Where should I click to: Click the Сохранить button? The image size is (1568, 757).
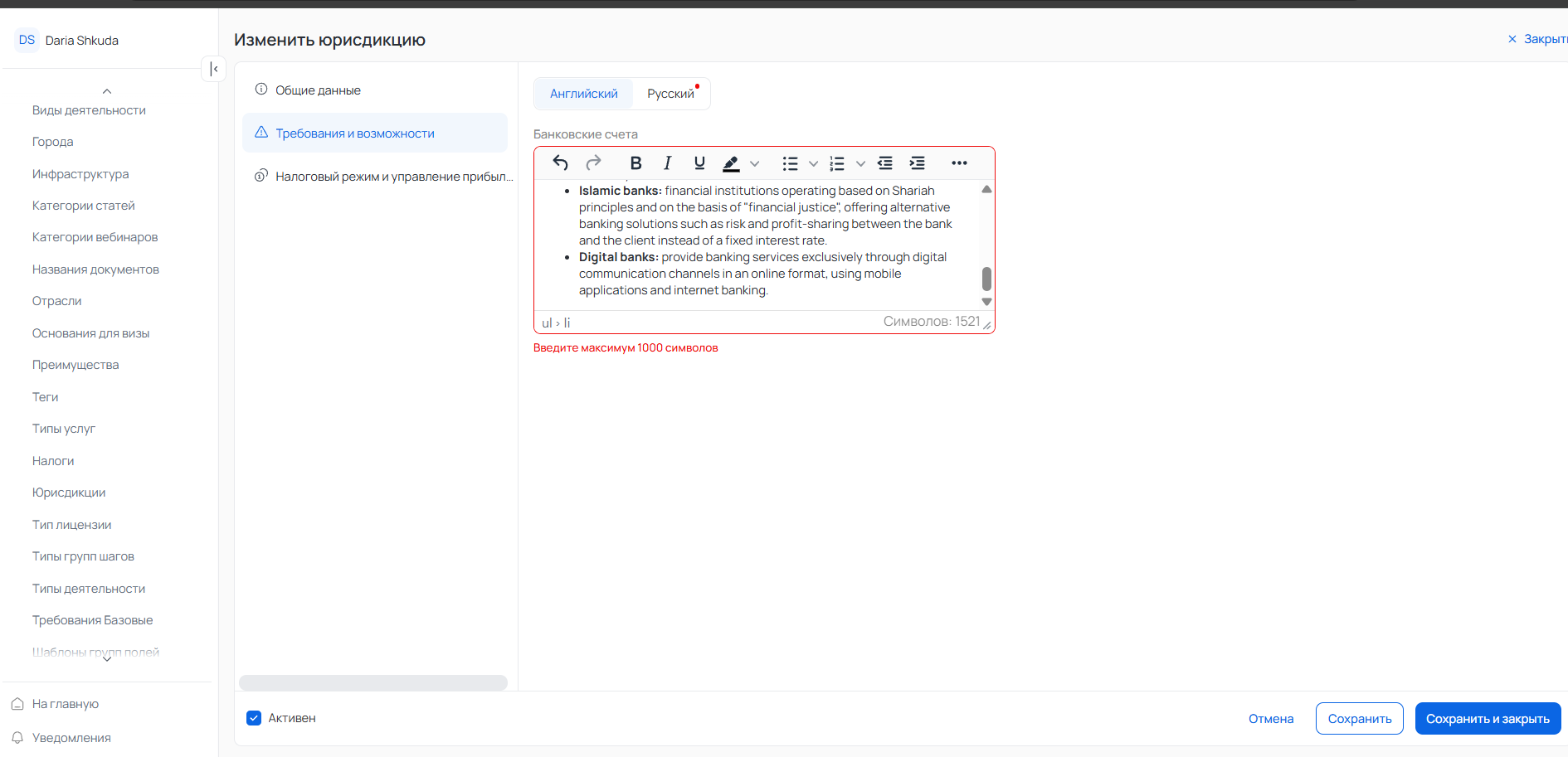(1360, 719)
